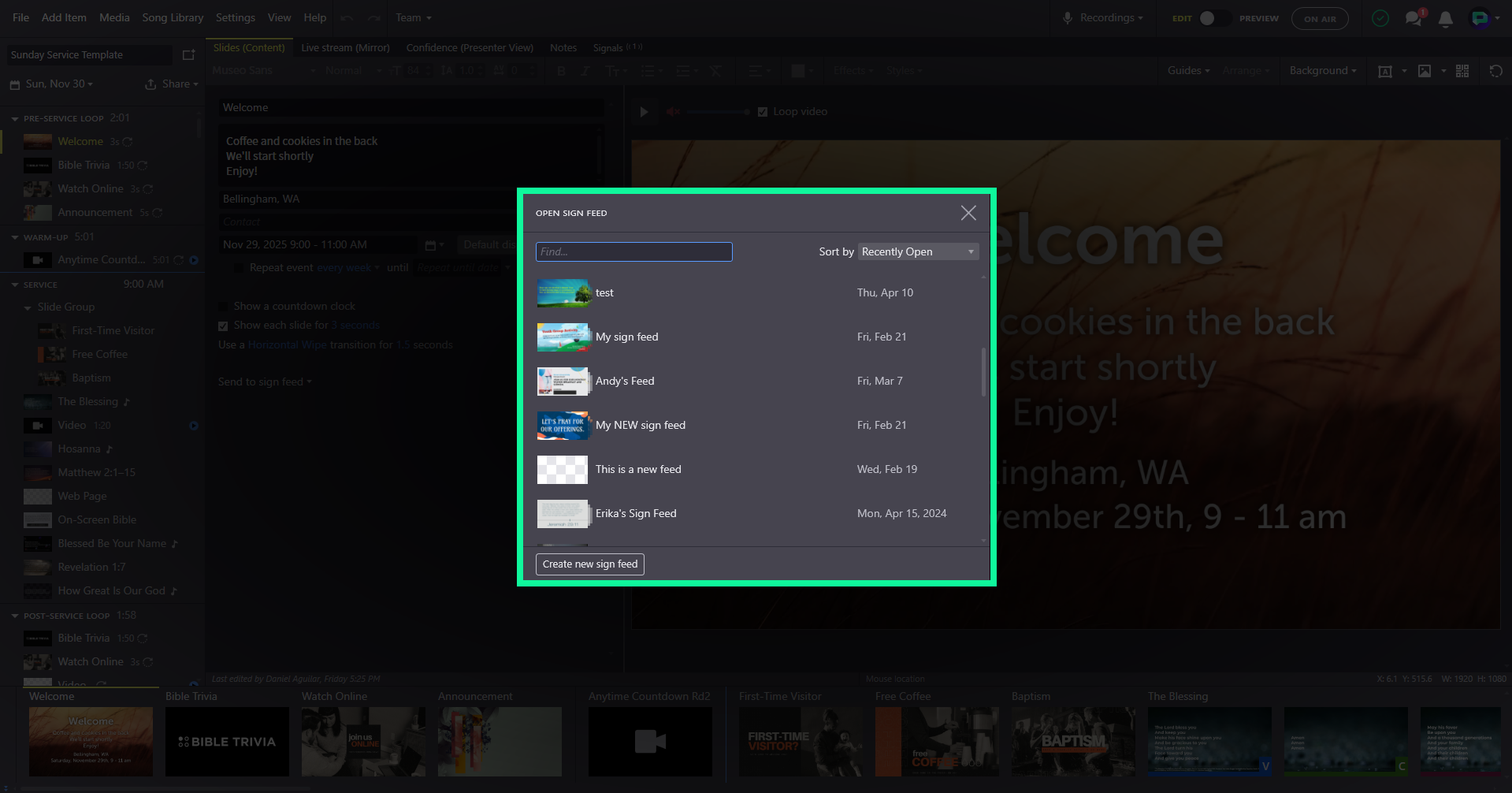Open the Notes tab
This screenshot has width=1512, height=793.
(x=563, y=48)
